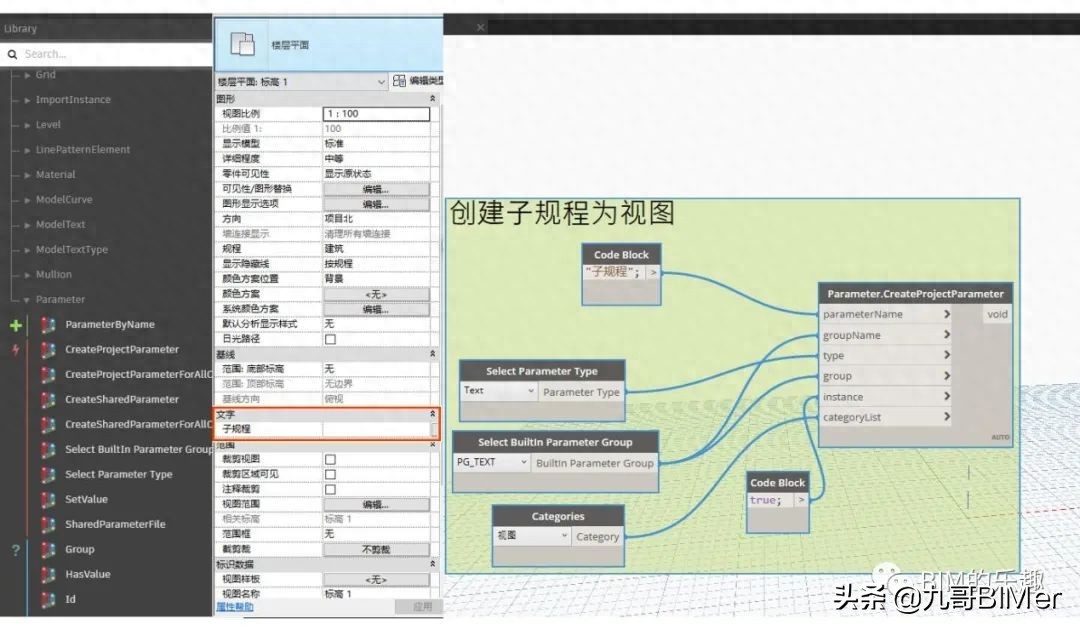Expand the Grid library category
The height and width of the screenshot is (630, 1080).
[27, 75]
